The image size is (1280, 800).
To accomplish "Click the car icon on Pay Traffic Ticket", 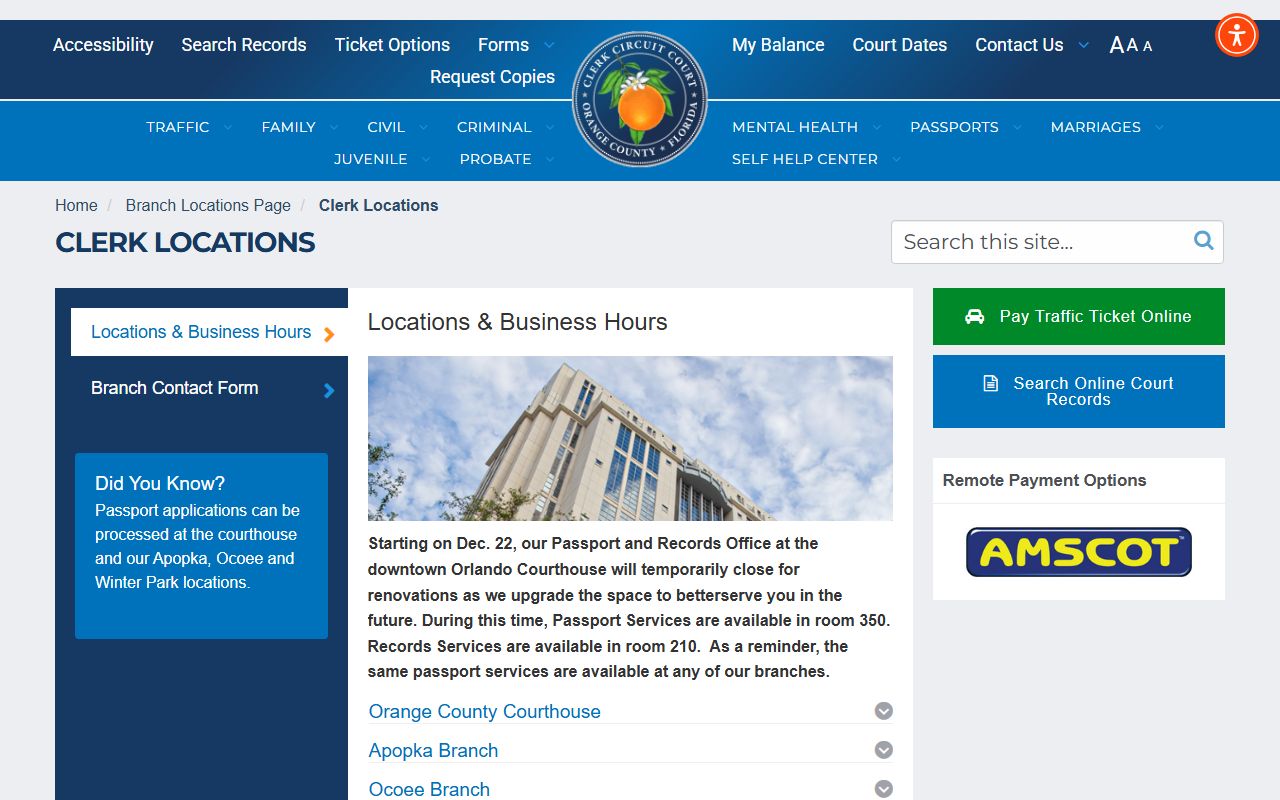I will pyautogui.click(x=974, y=316).
